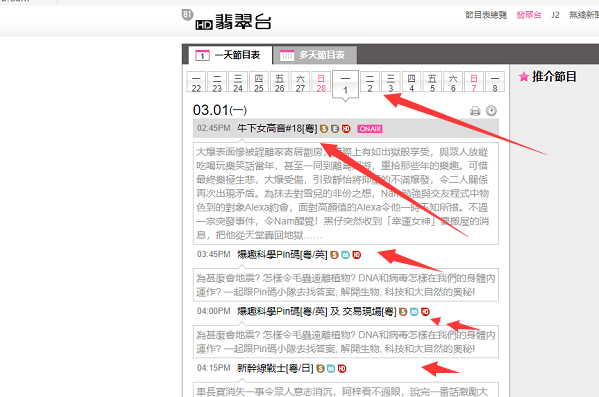Click the synopsis under the 04:00PM programme
This screenshot has height=397, width=599.
pyautogui.click(x=346, y=342)
